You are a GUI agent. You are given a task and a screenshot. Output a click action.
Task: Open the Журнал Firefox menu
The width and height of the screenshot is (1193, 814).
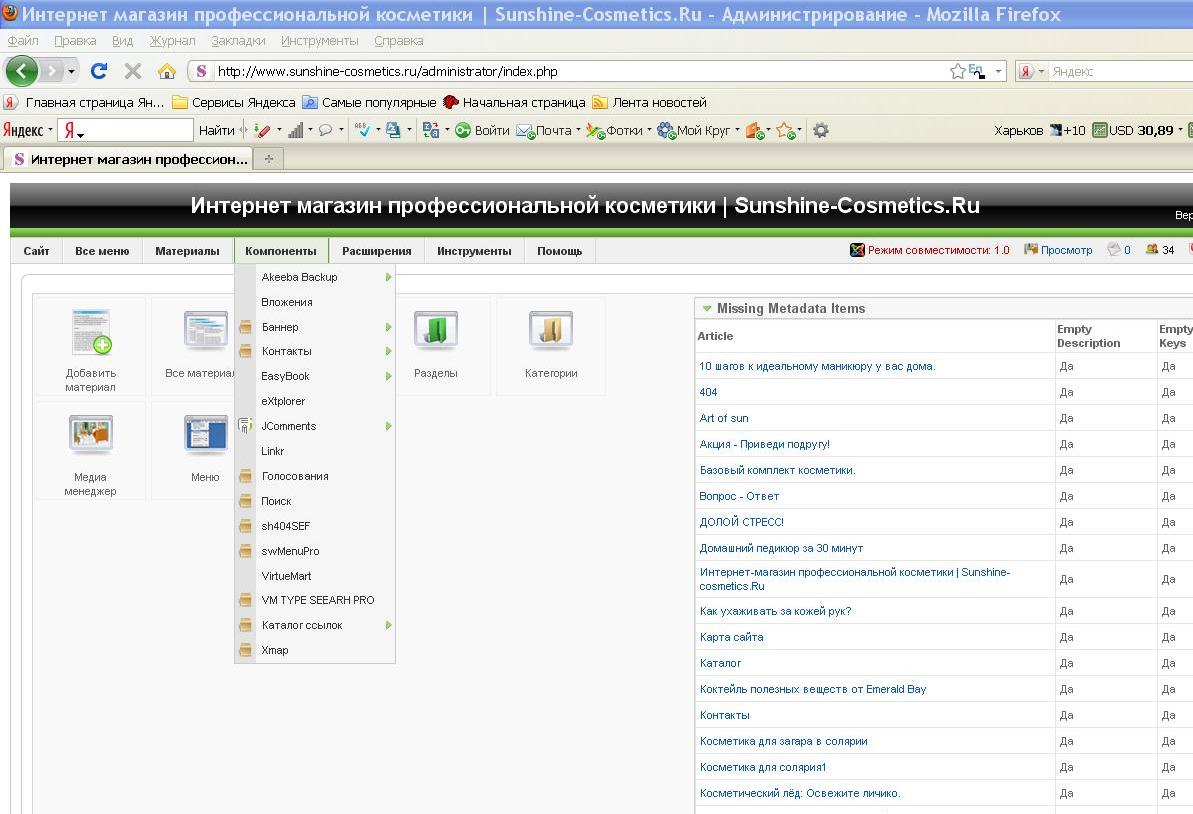click(x=172, y=40)
